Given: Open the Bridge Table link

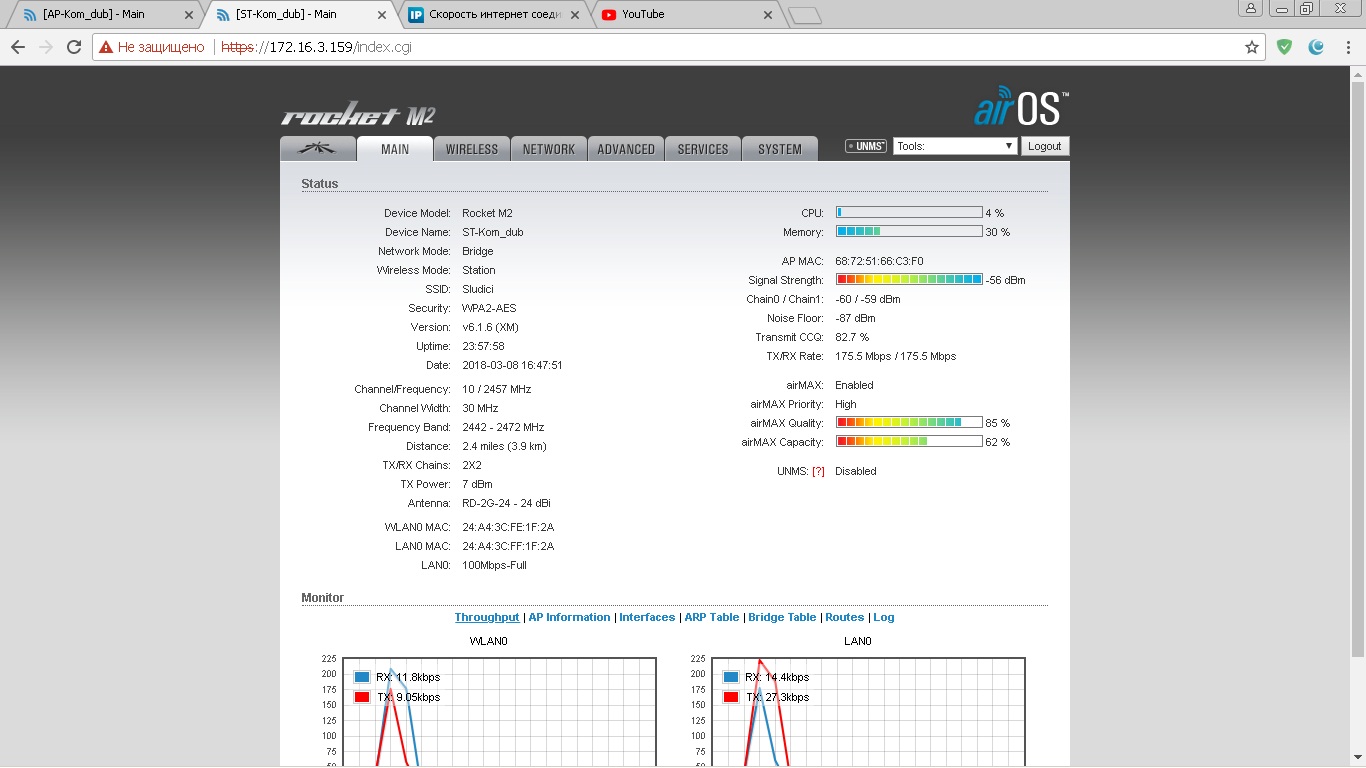Looking at the screenshot, I should (x=782, y=617).
